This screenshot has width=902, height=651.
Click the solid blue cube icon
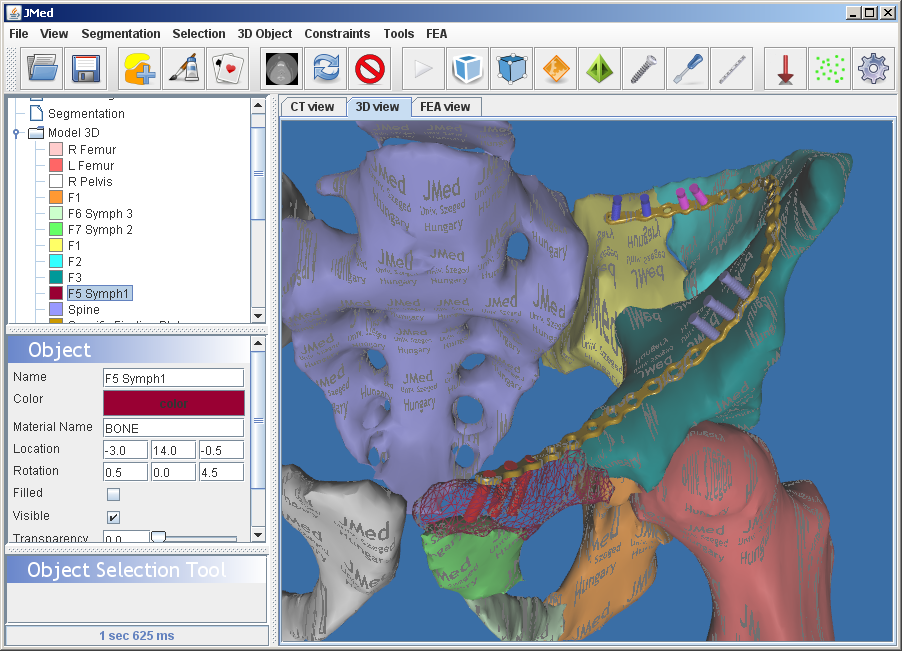(x=467, y=69)
